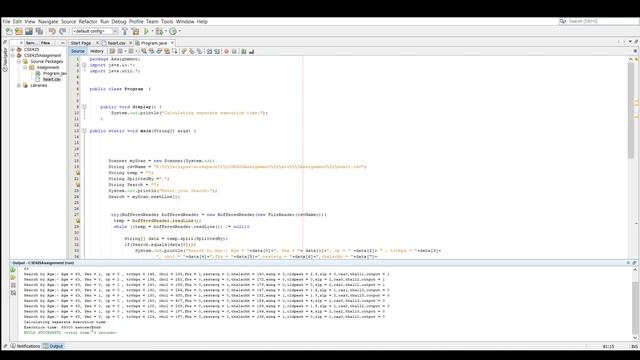Open the Debug Project dropdown arrow

point(165,31)
